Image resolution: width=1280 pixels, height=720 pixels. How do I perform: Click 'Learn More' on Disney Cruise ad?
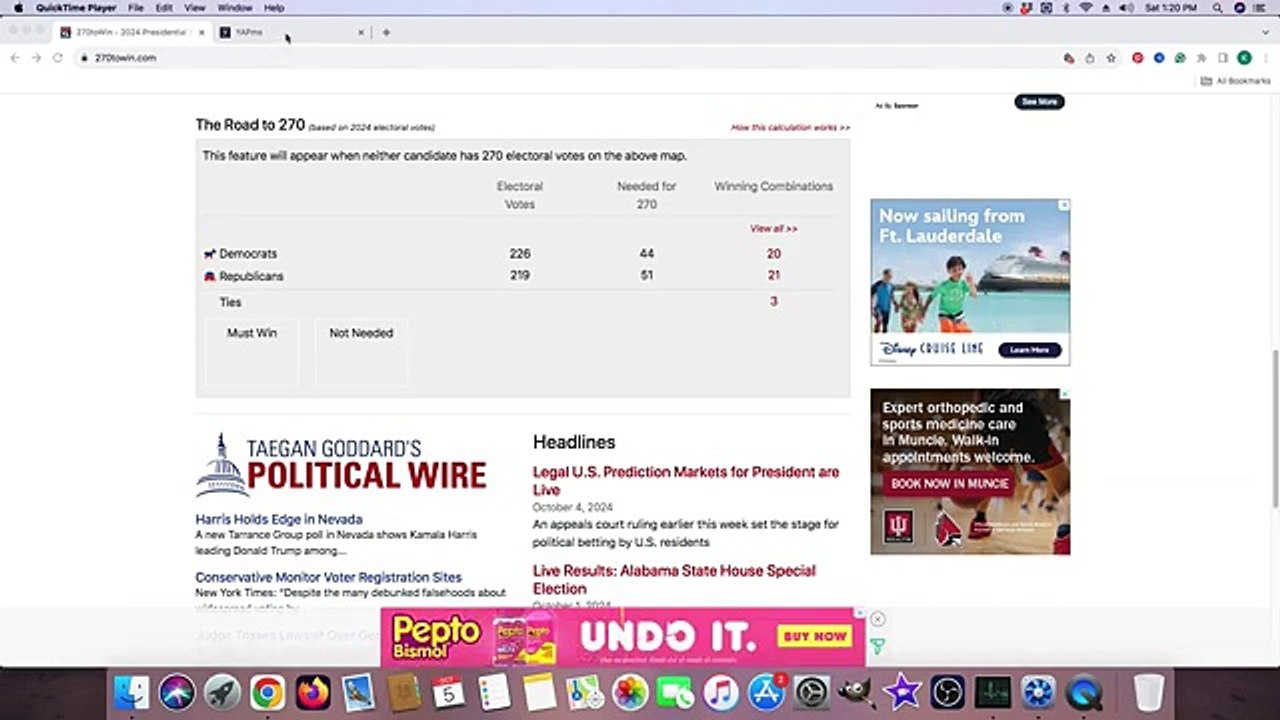(1029, 350)
